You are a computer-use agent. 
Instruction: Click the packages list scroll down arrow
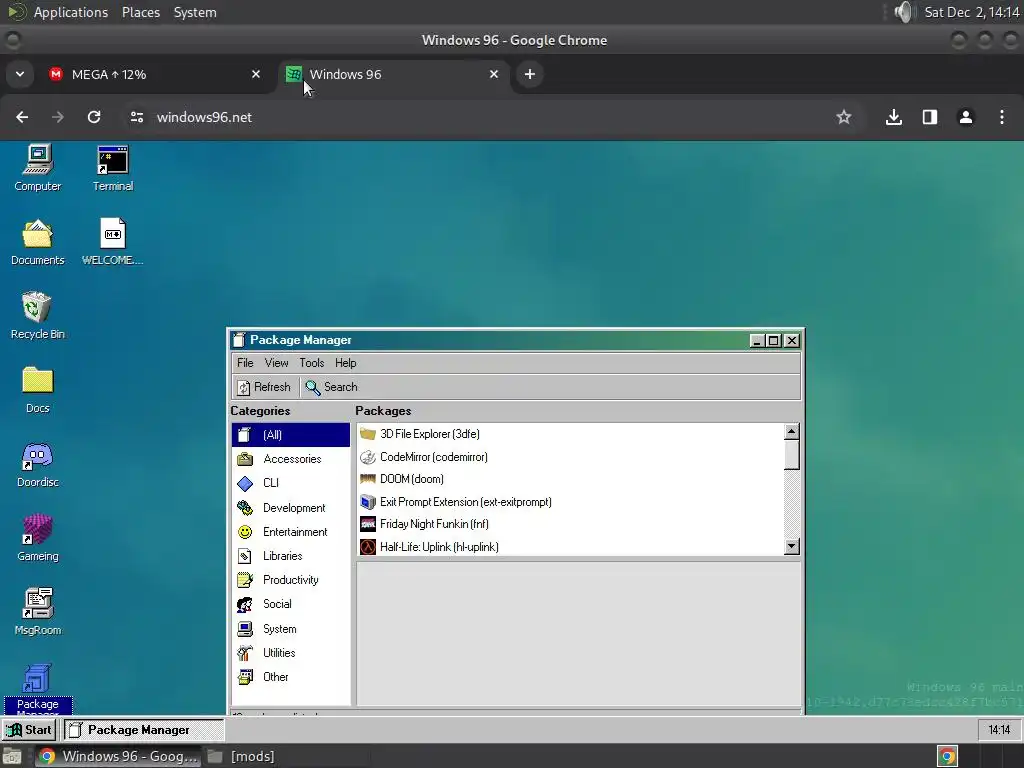(792, 547)
